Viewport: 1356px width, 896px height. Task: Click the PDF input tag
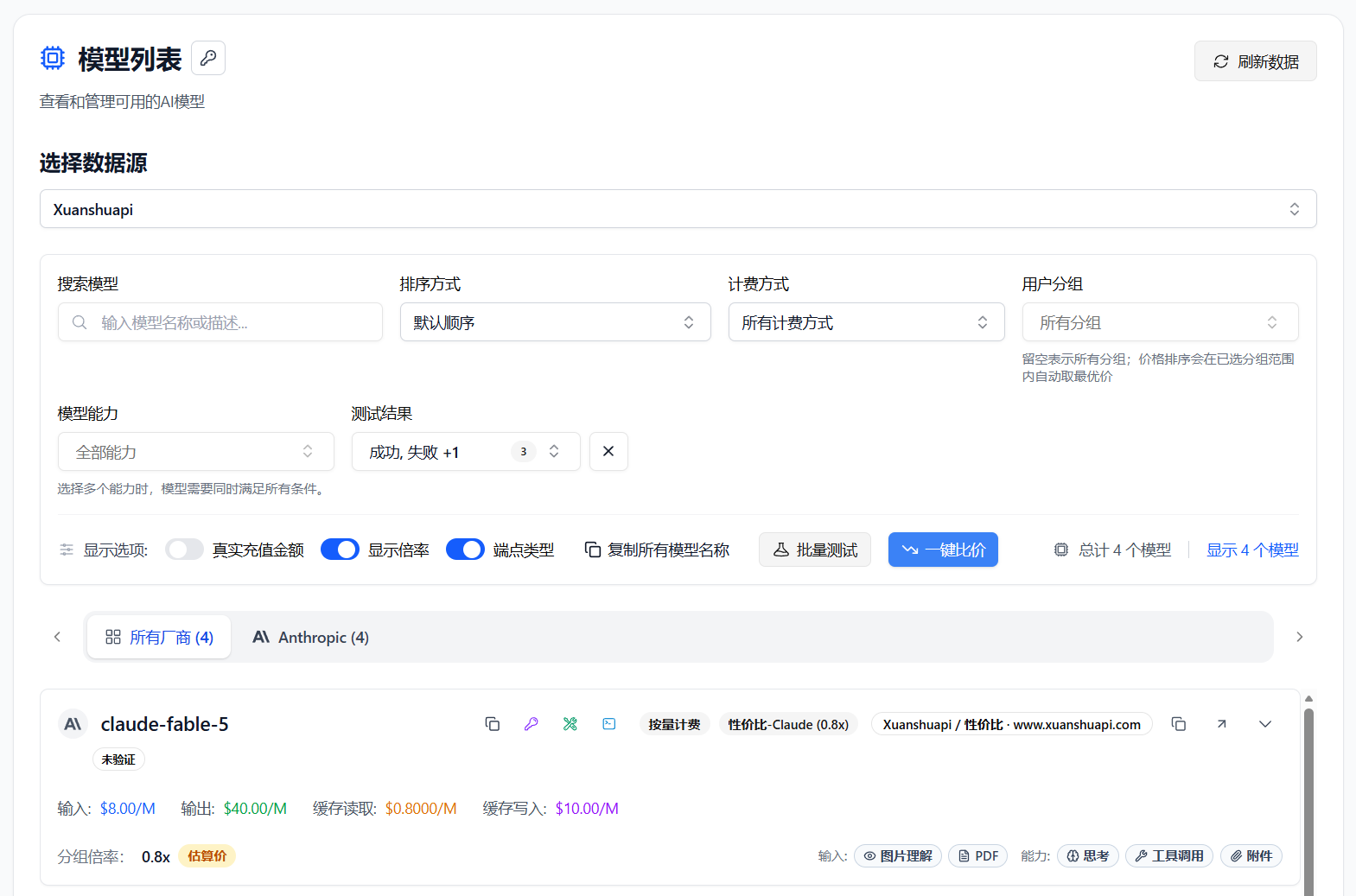pyautogui.click(x=977, y=855)
